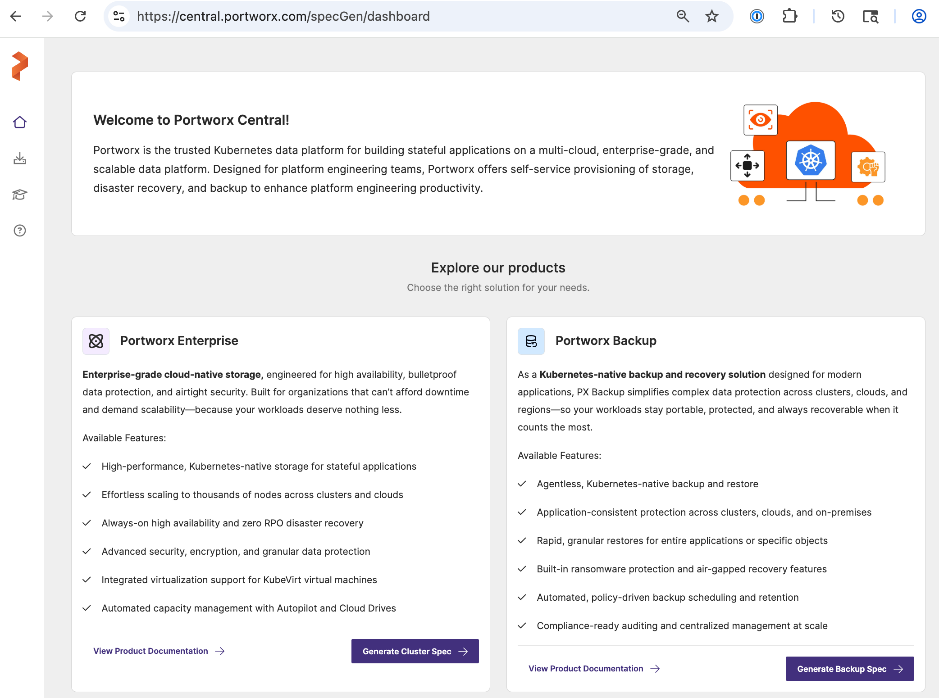Open View Product Documentation under Portworx Backup

point(588,668)
